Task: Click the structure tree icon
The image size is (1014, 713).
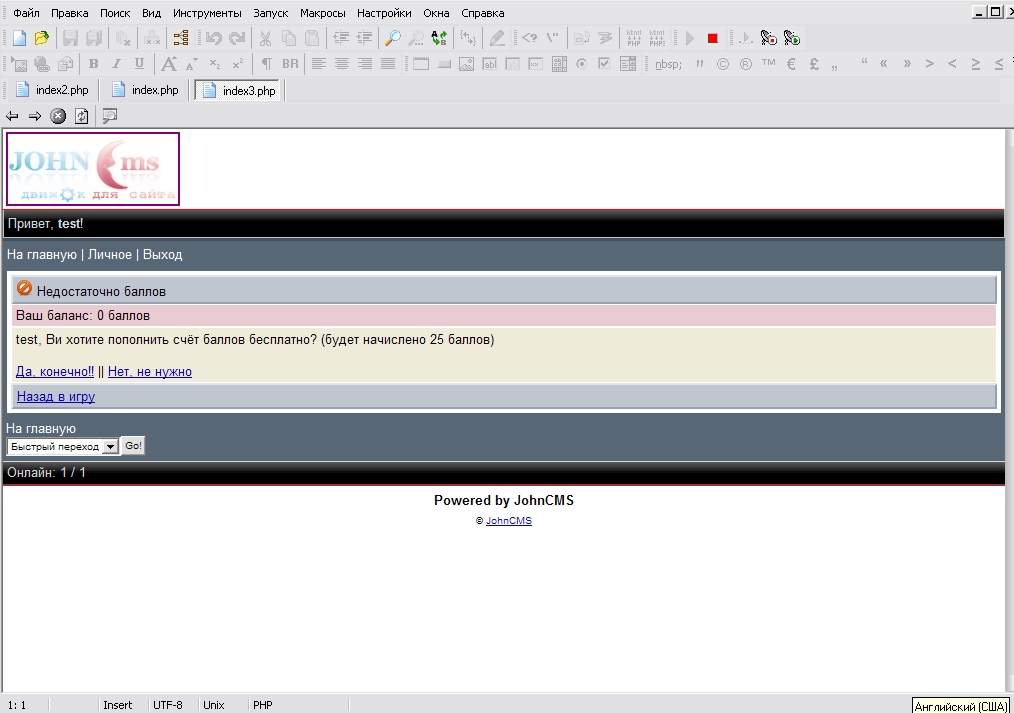Action: click(x=181, y=38)
